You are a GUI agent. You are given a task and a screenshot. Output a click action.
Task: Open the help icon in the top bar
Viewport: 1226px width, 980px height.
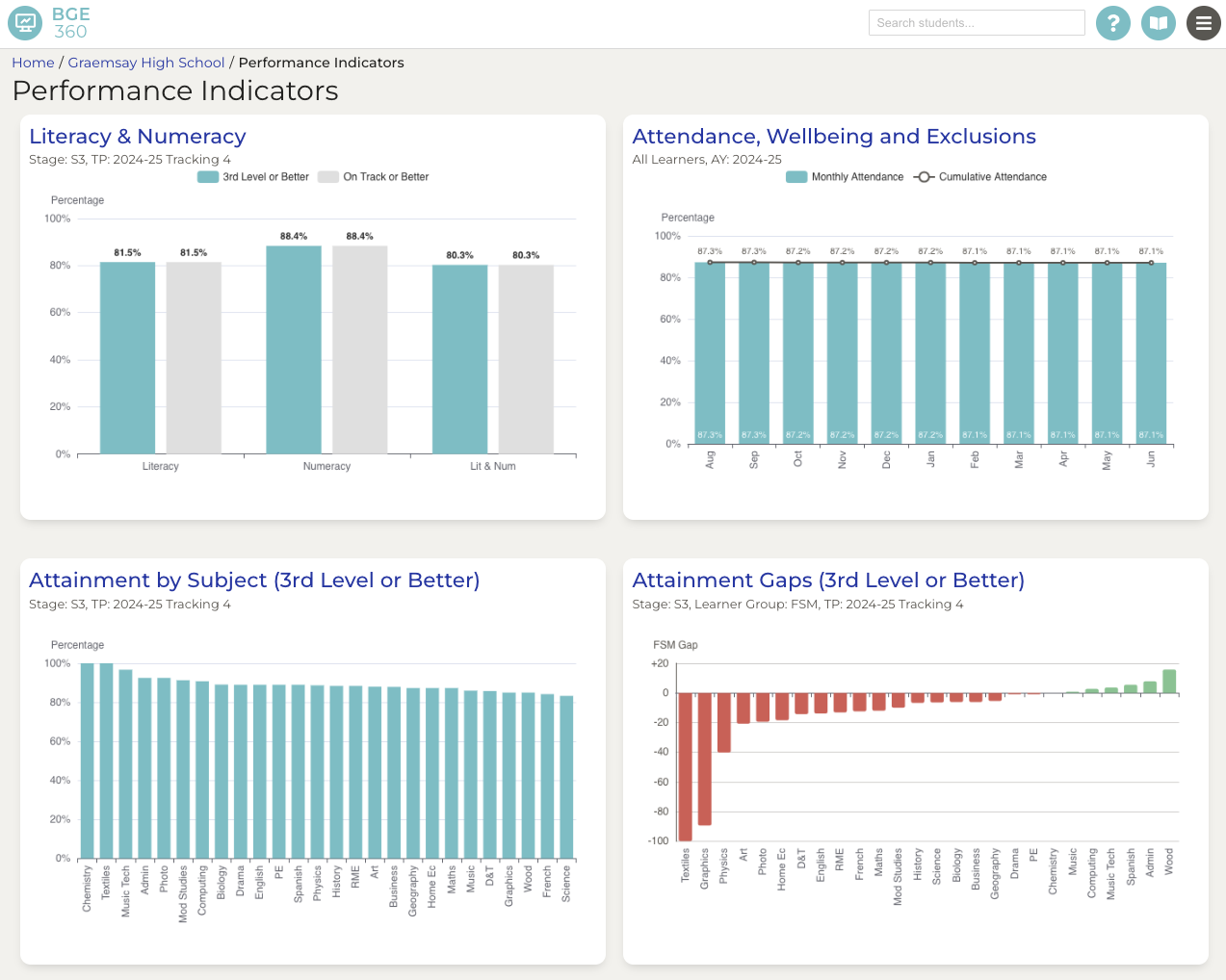coord(1113,23)
